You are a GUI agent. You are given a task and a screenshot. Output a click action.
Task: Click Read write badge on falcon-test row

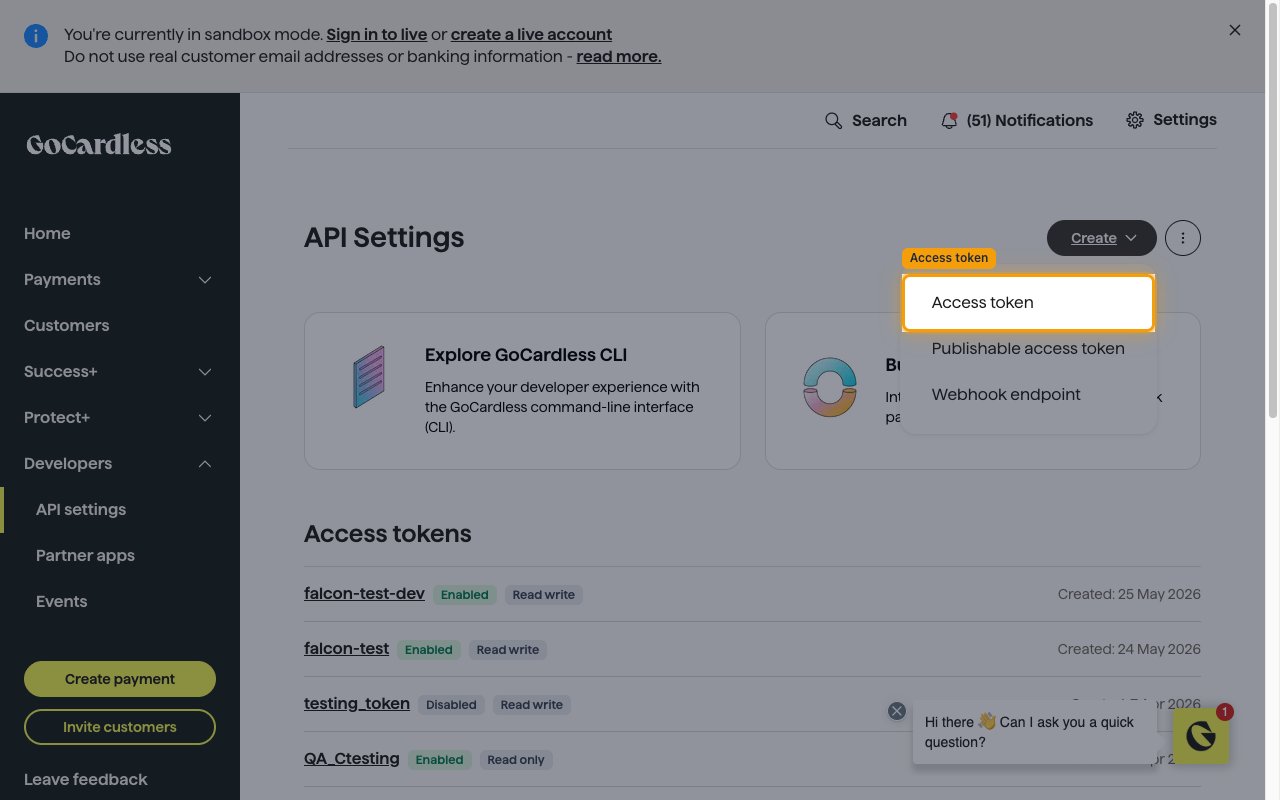(508, 649)
